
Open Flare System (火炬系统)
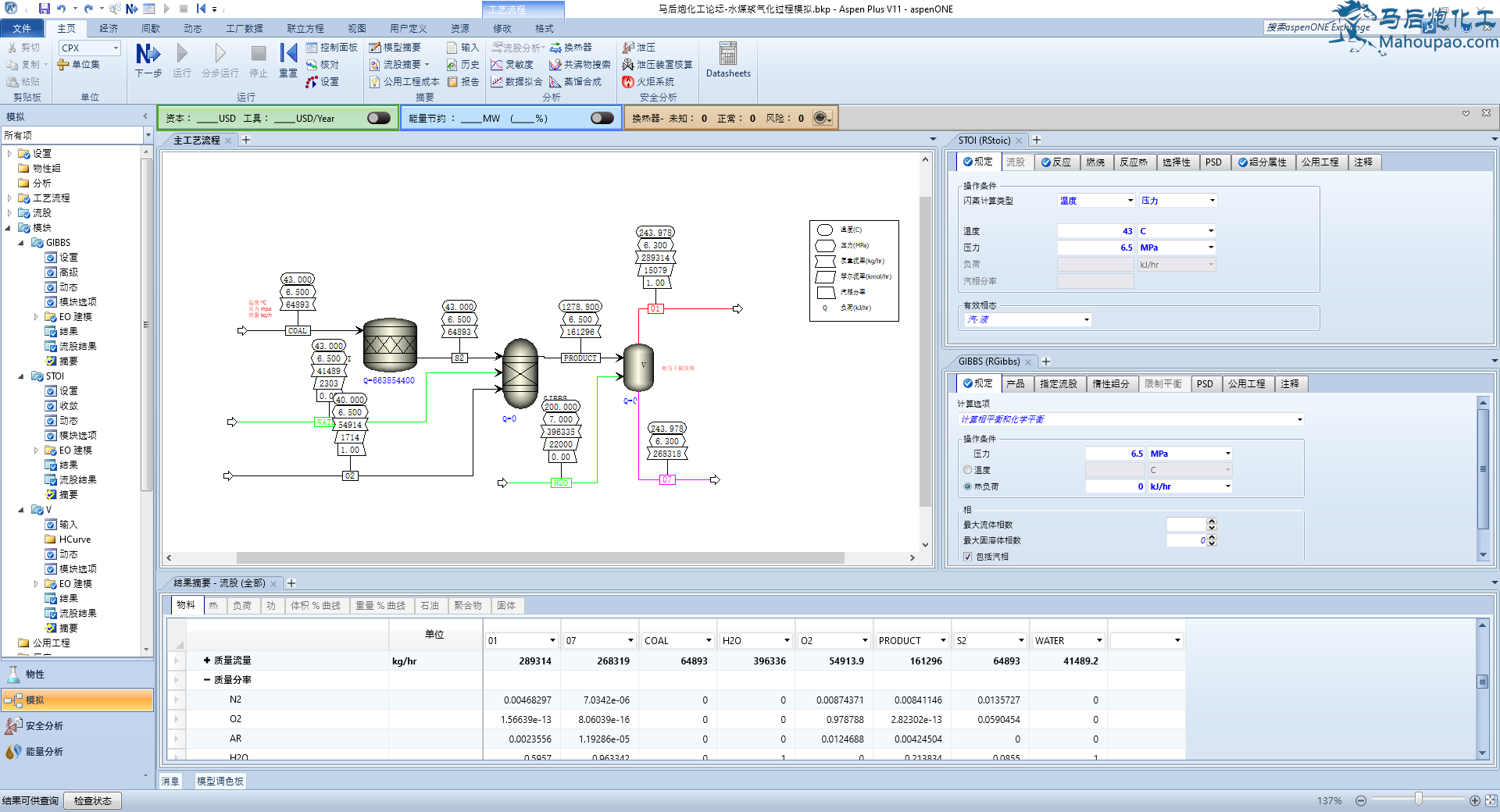(648, 81)
